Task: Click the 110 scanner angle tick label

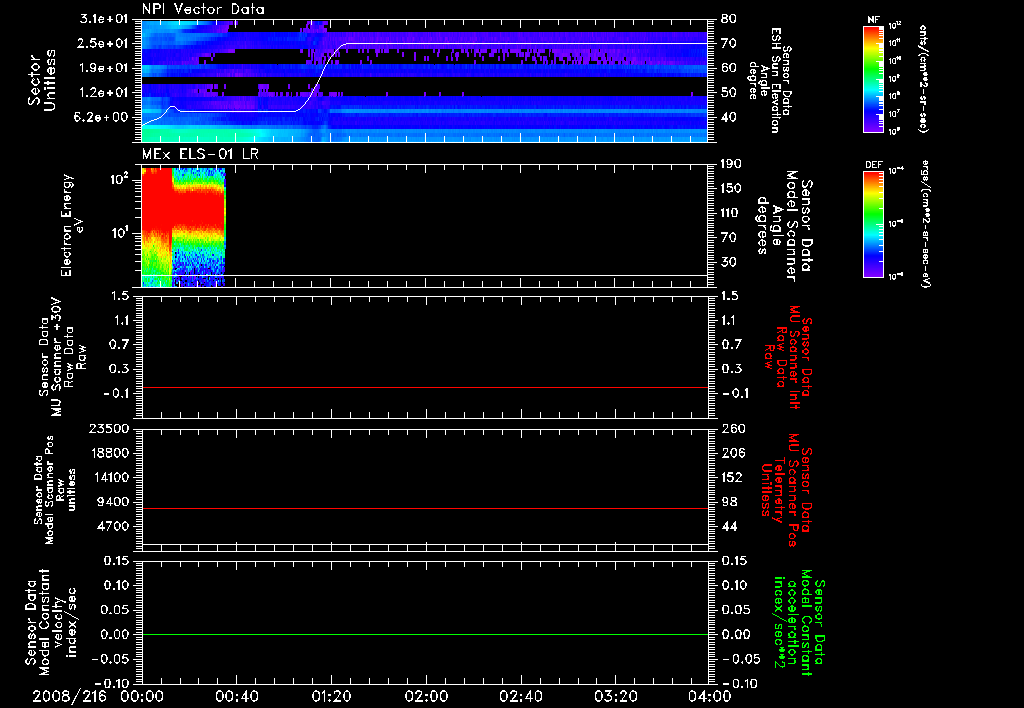Action: point(731,213)
